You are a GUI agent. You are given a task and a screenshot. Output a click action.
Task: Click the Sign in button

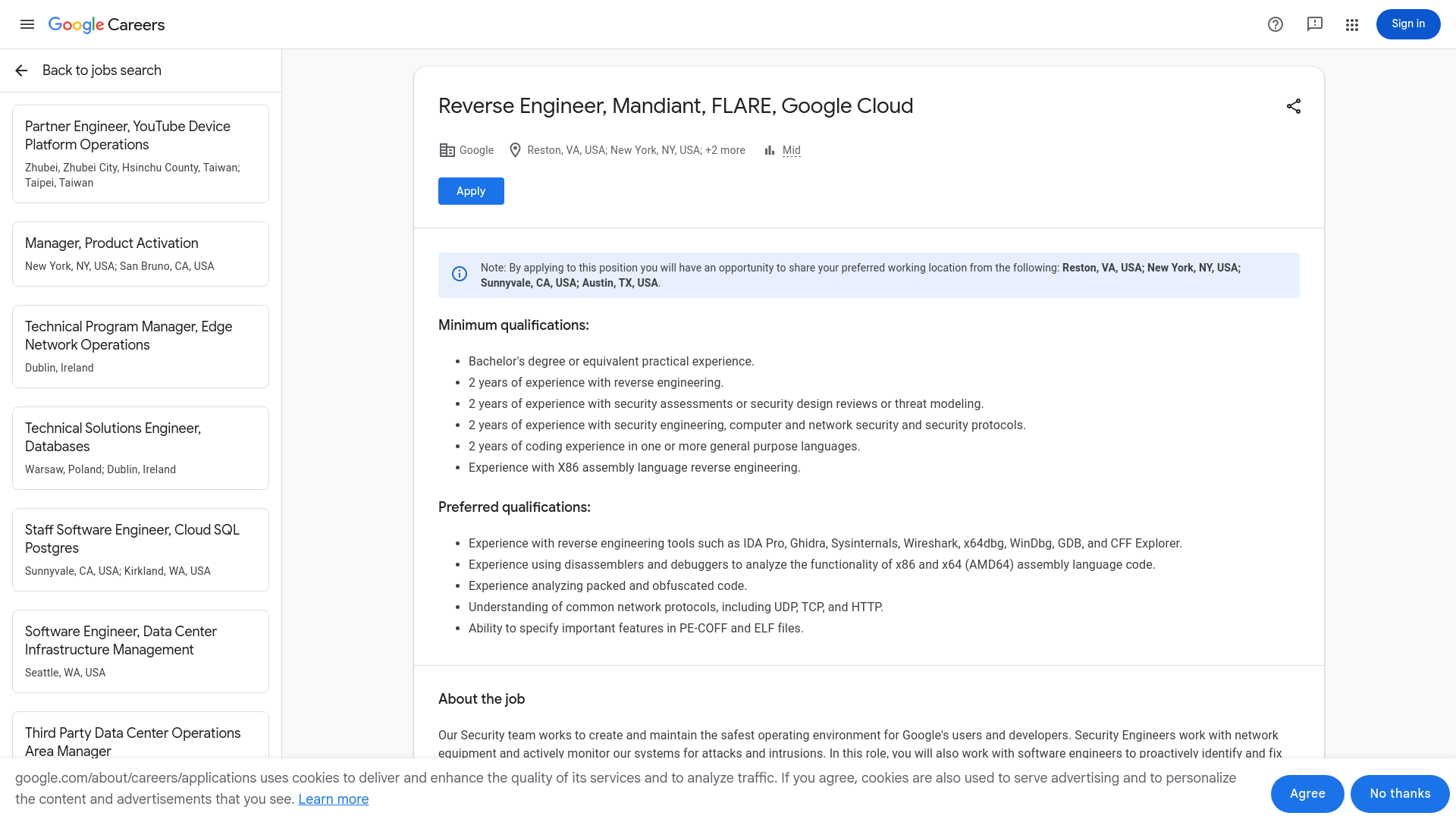click(x=1407, y=24)
